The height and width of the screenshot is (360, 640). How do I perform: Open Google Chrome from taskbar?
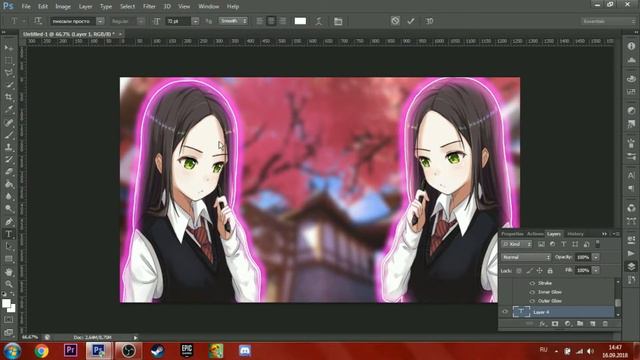41,351
